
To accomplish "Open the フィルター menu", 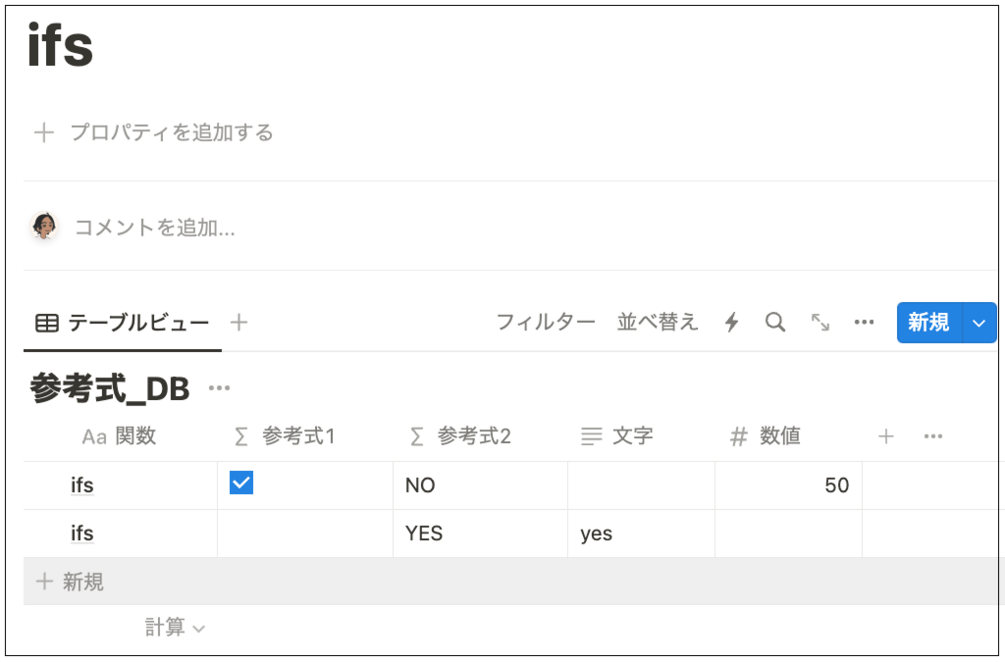I will [x=546, y=322].
